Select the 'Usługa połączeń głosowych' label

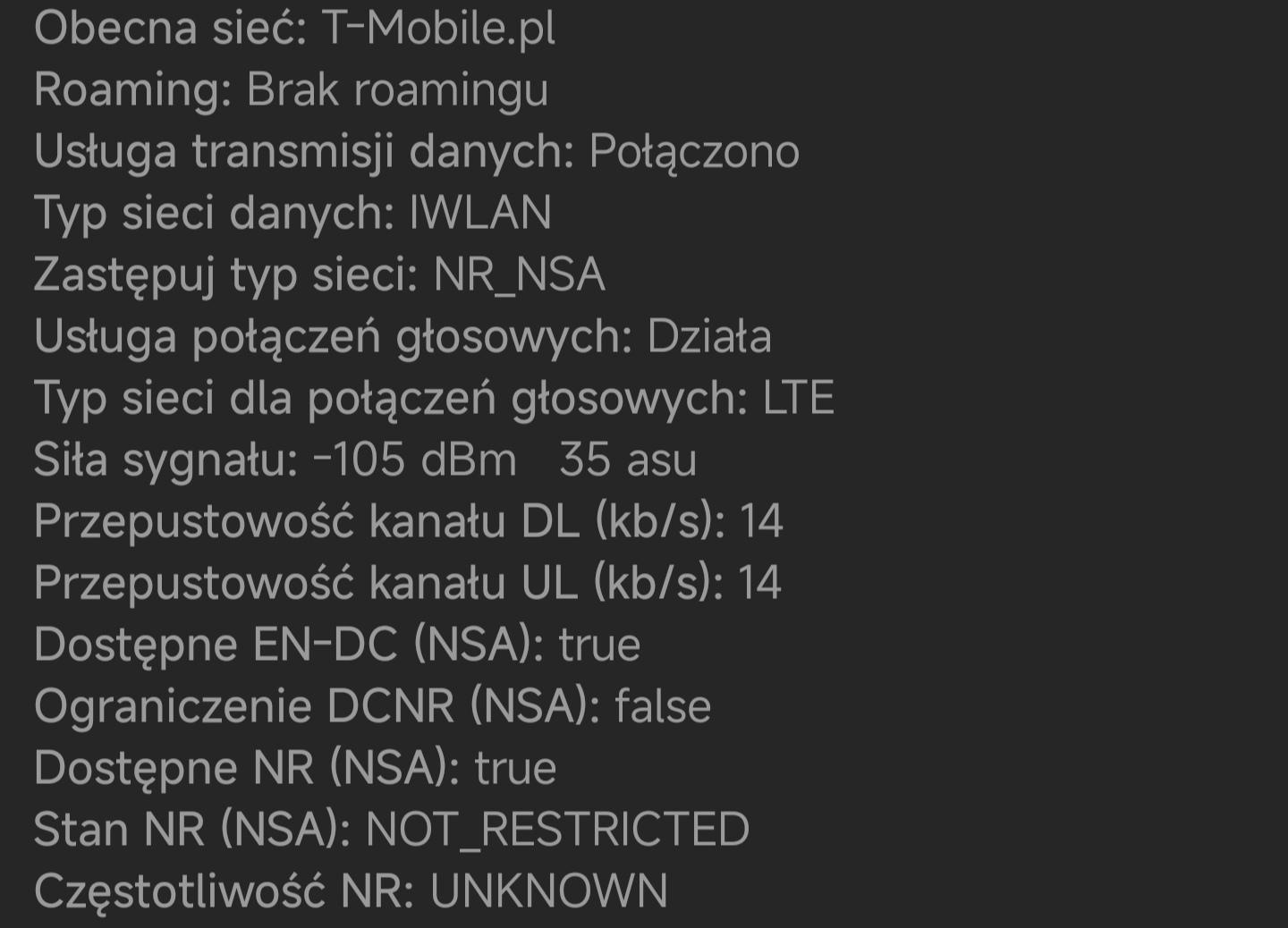pyautogui.click(x=333, y=337)
